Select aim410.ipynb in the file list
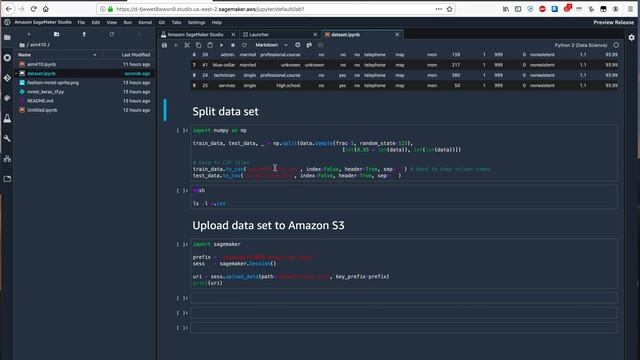Image resolution: width=640 pixels, height=360 pixels. pos(84,64)
